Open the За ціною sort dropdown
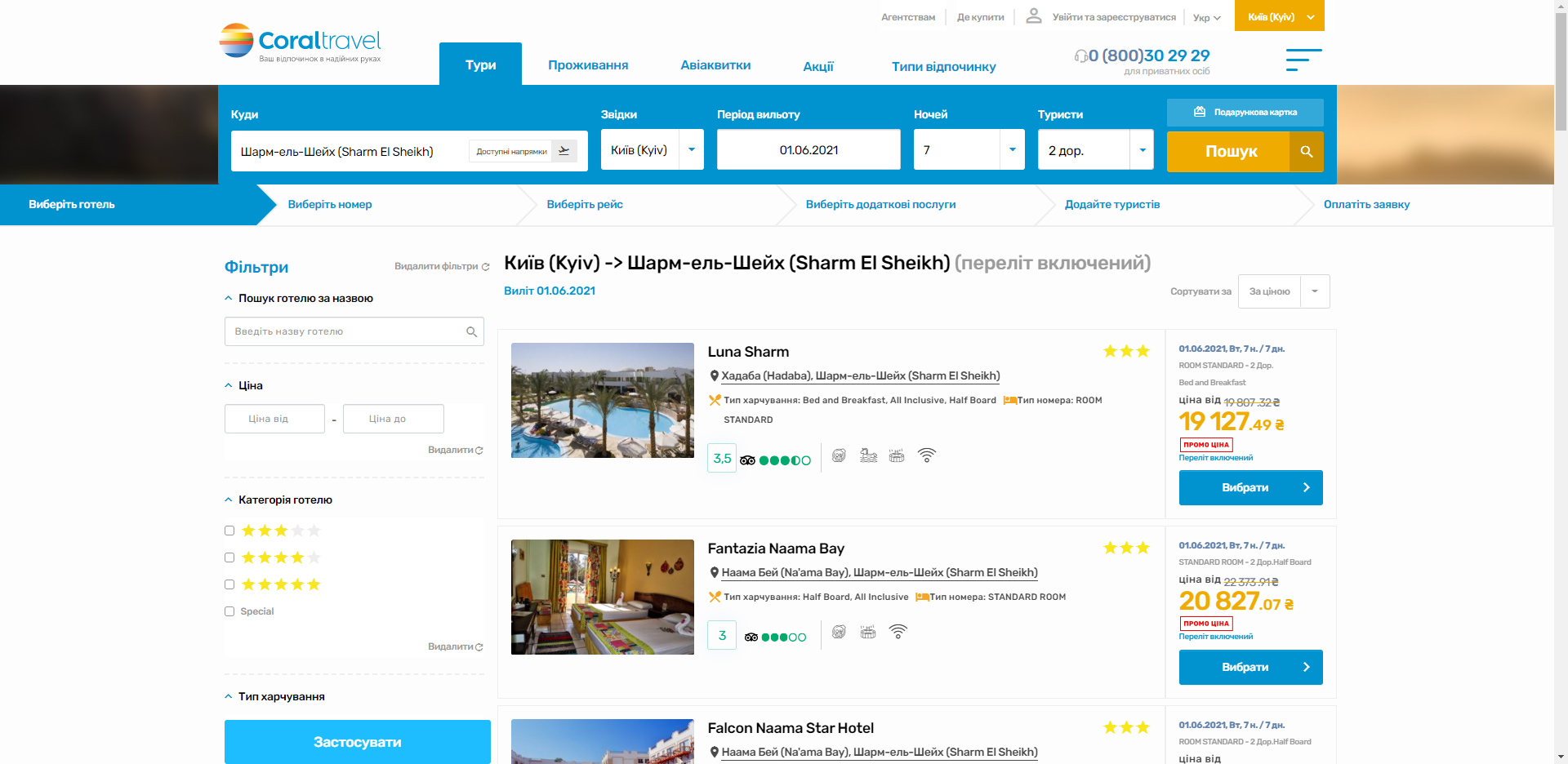Image resolution: width=1568 pixels, height=764 pixels. click(1284, 291)
